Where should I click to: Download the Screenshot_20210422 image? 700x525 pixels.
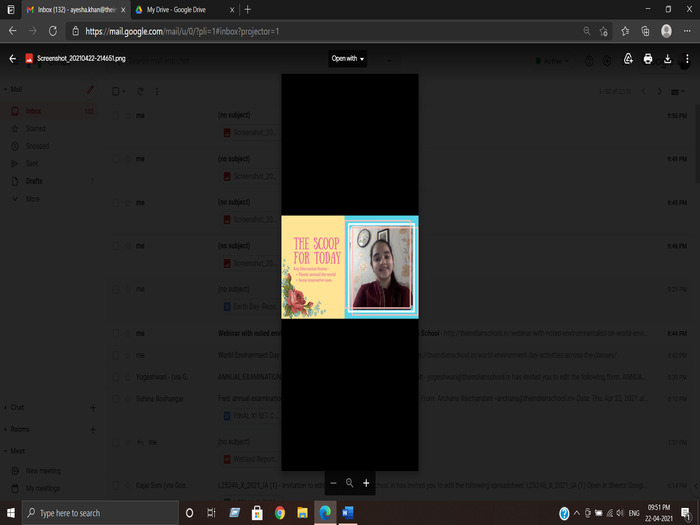tap(667, 58)
